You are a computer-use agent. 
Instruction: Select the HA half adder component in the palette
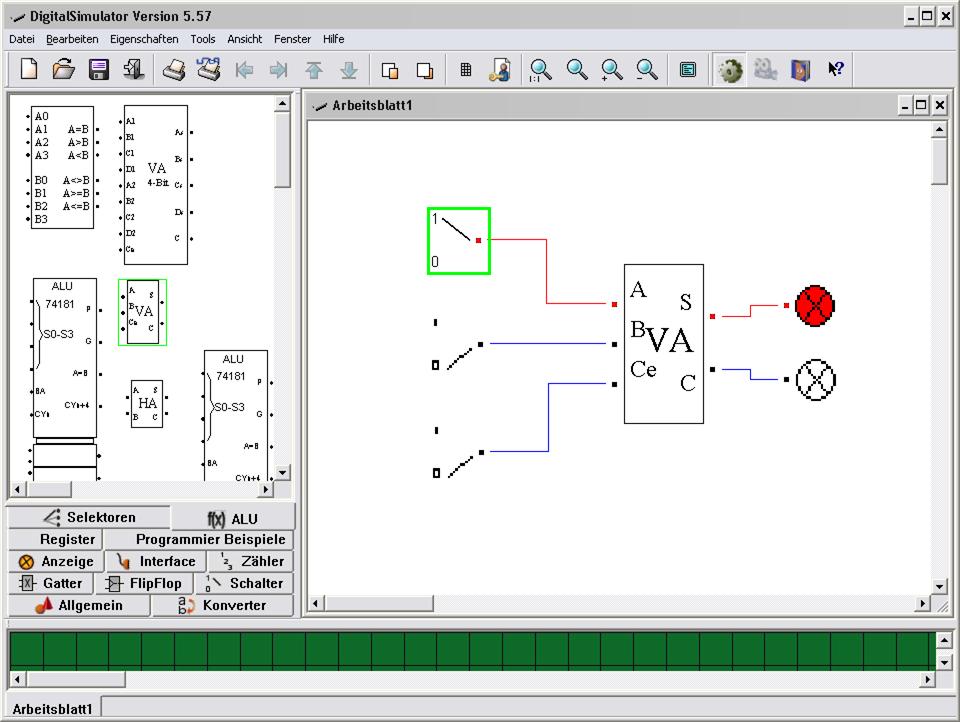coord(147,403)
